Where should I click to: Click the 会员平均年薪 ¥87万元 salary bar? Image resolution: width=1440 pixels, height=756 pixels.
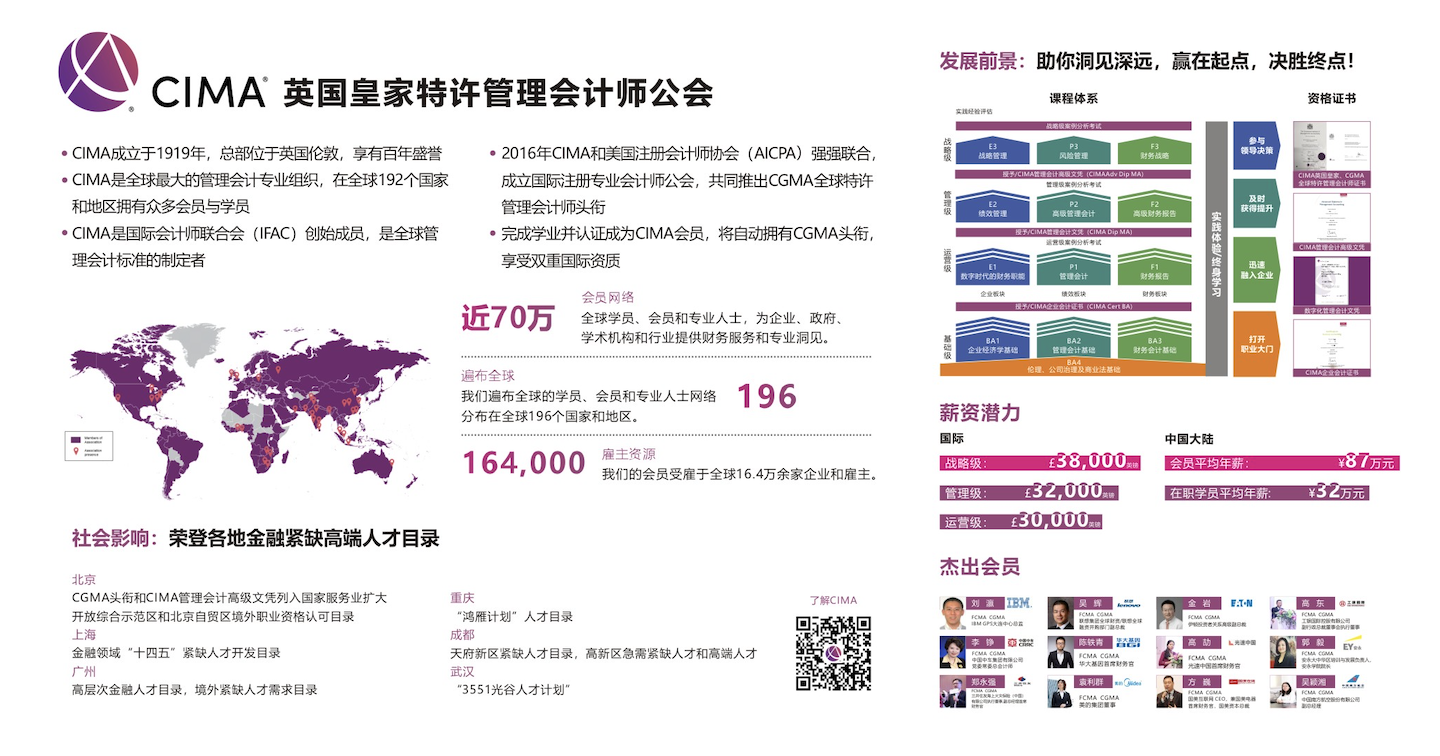click(1281, 463)
